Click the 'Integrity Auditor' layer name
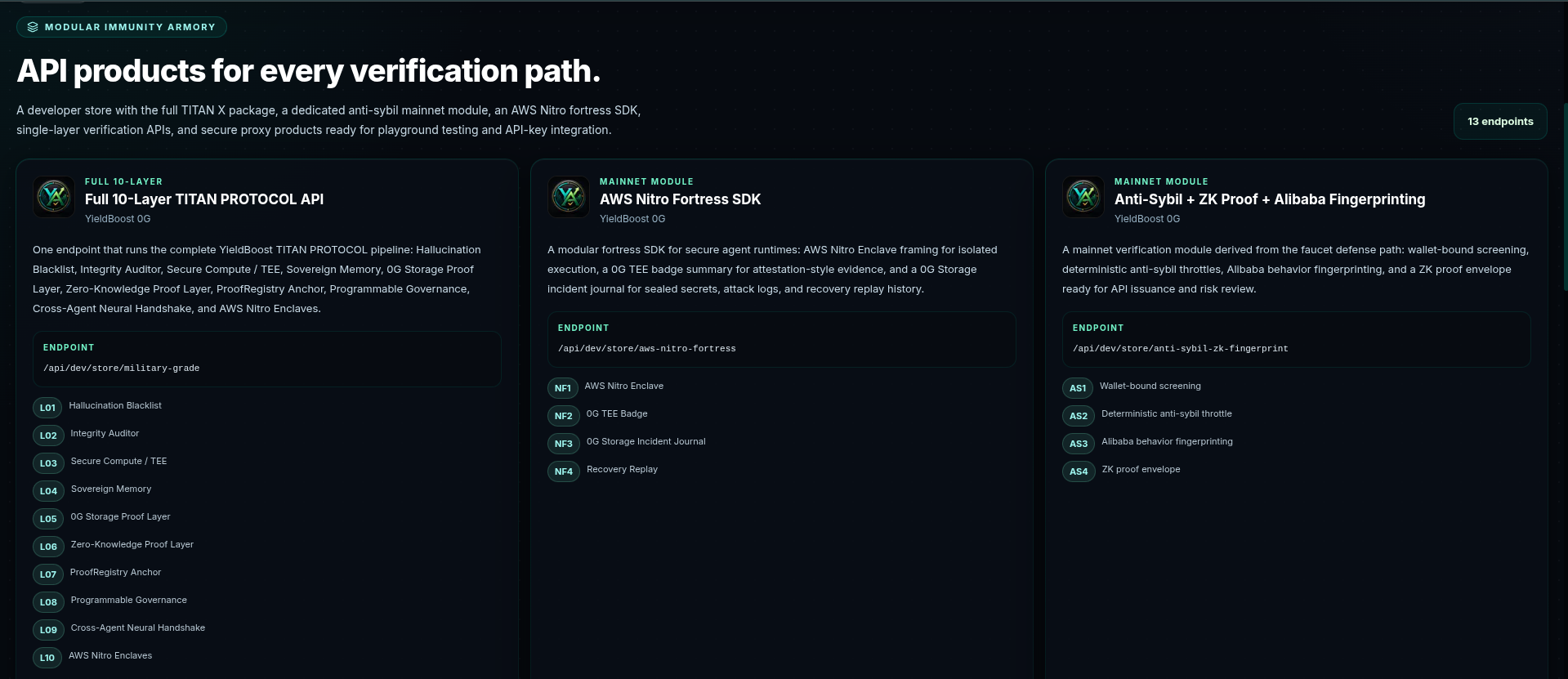 [x=105, y=433]
